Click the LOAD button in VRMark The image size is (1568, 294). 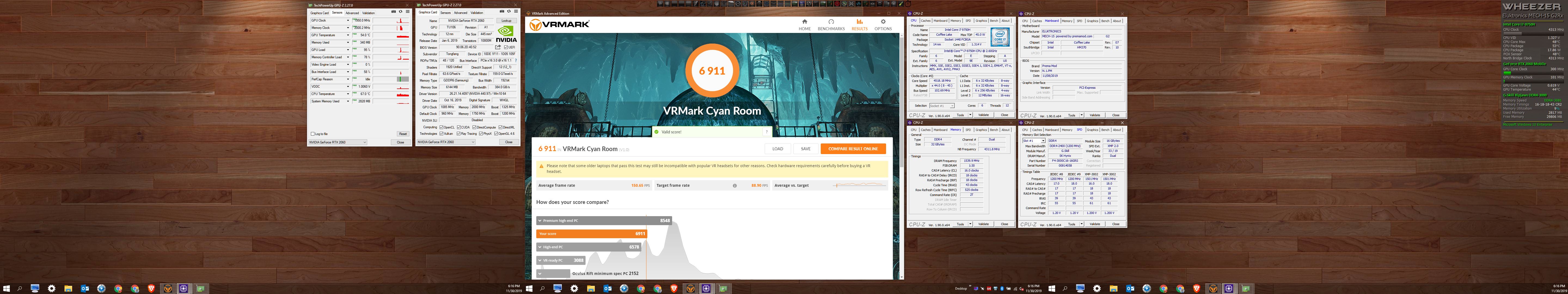778,149
